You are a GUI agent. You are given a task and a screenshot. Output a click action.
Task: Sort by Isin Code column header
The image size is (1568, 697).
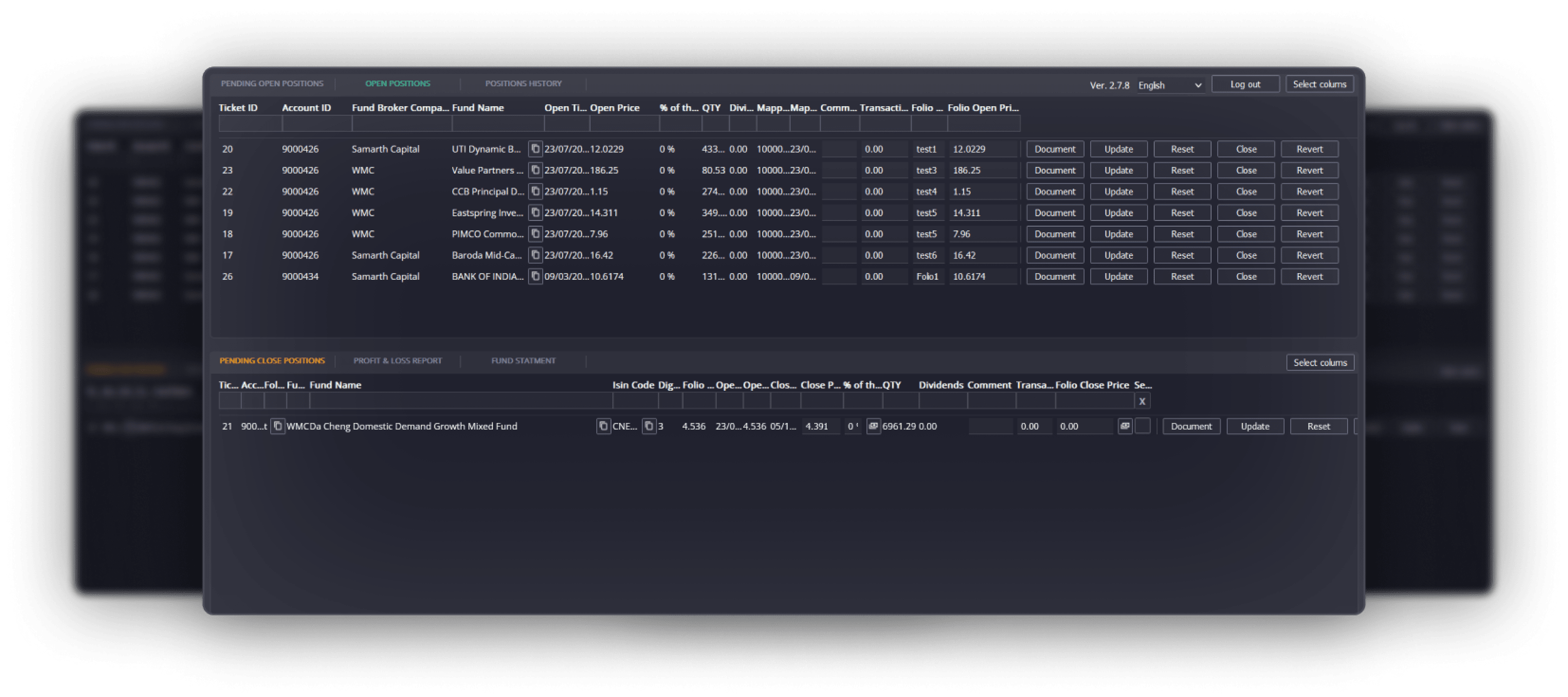(633, 385)
